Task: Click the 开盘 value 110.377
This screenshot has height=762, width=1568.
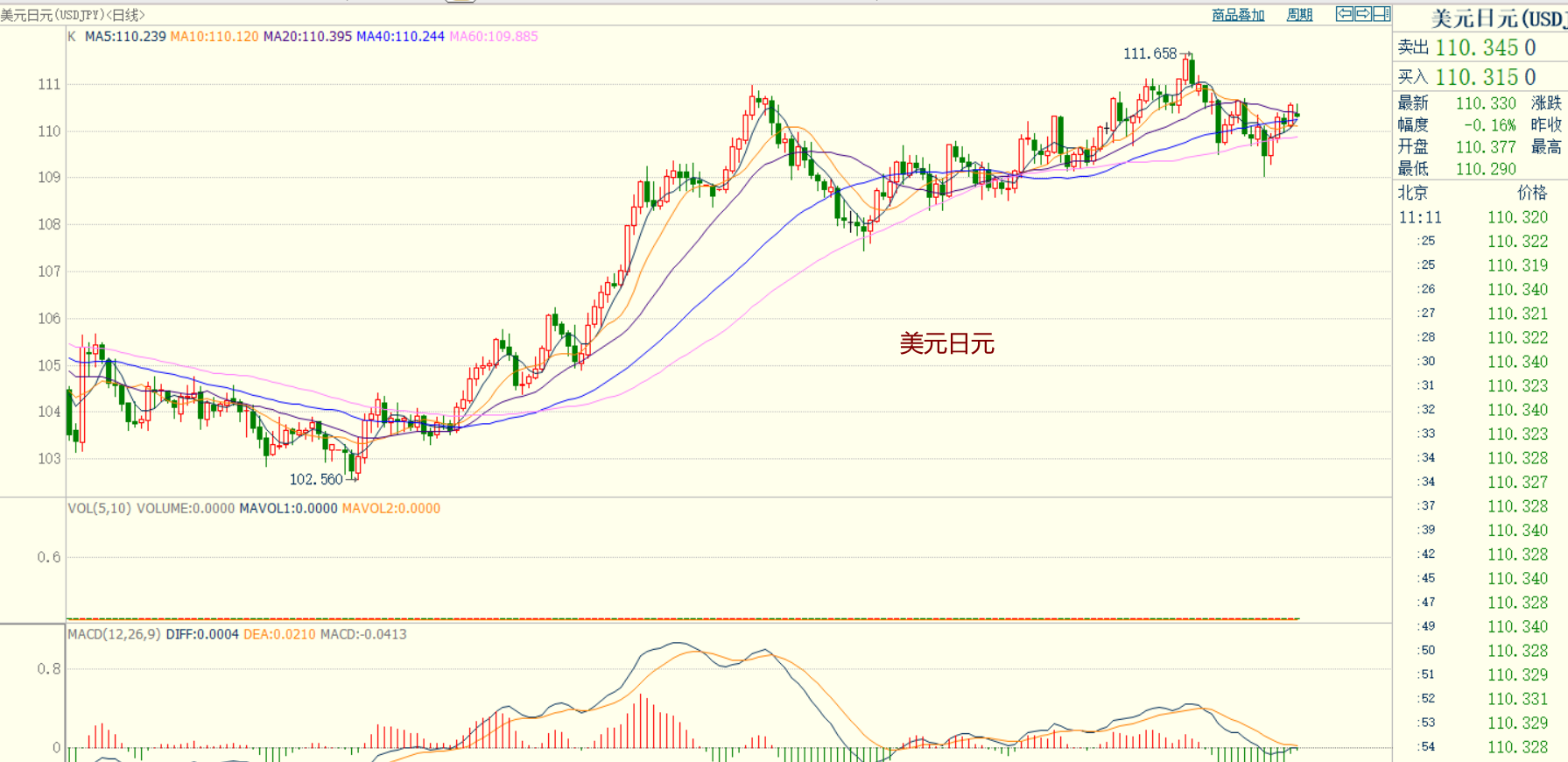Action: point(1486,147)
